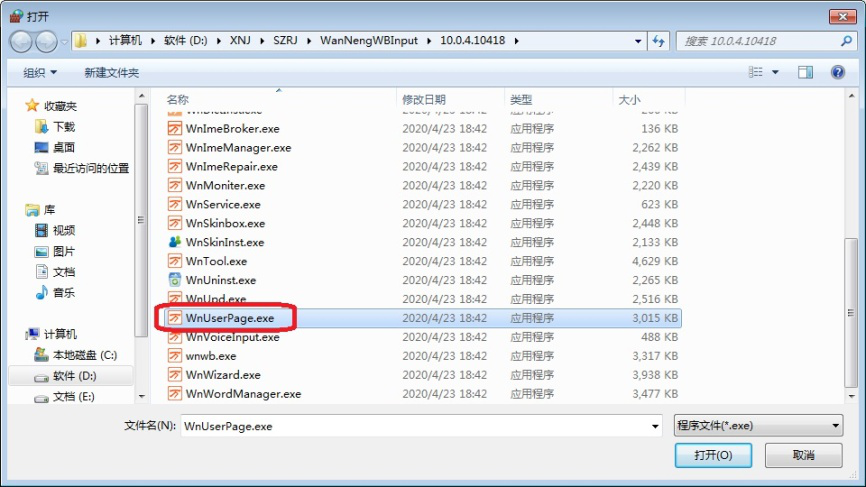The width and height of the screenshot is (866, 487).
Task: Click the navigation pane scrollbar thumb
Action: [x=141, y=220]
